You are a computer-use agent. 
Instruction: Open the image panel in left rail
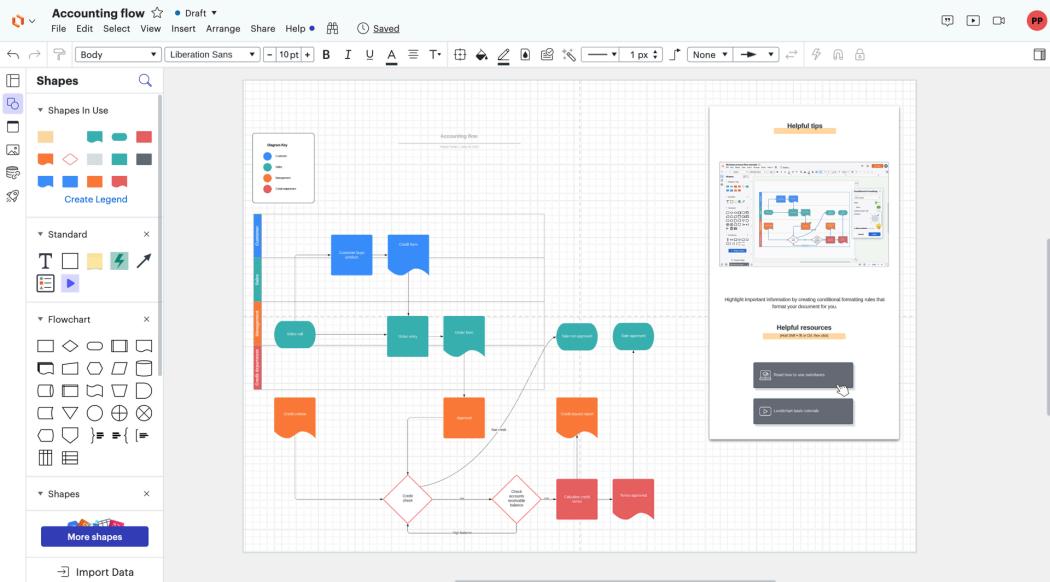point(13,150)
